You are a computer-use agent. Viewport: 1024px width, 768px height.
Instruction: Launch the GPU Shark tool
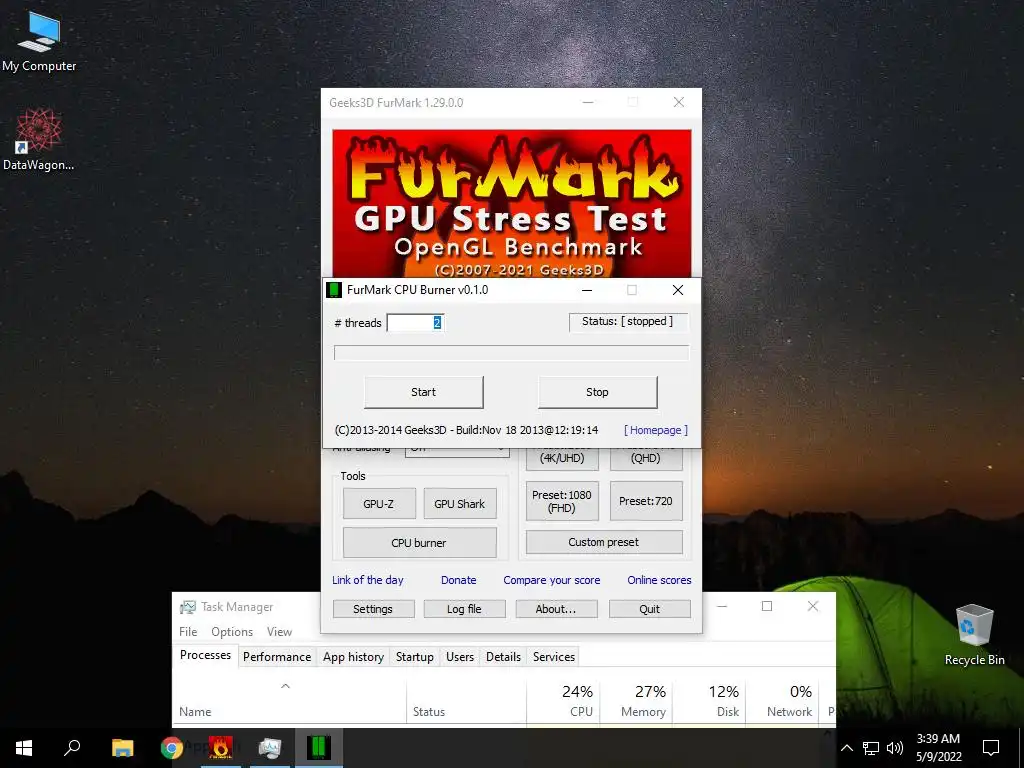pyautogui.click(x=459, y=504)
